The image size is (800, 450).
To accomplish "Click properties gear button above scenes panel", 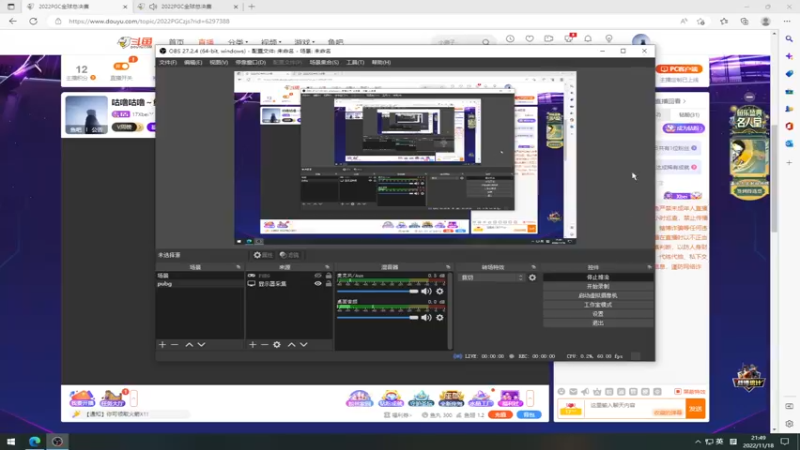I will [x=263, y=255].
